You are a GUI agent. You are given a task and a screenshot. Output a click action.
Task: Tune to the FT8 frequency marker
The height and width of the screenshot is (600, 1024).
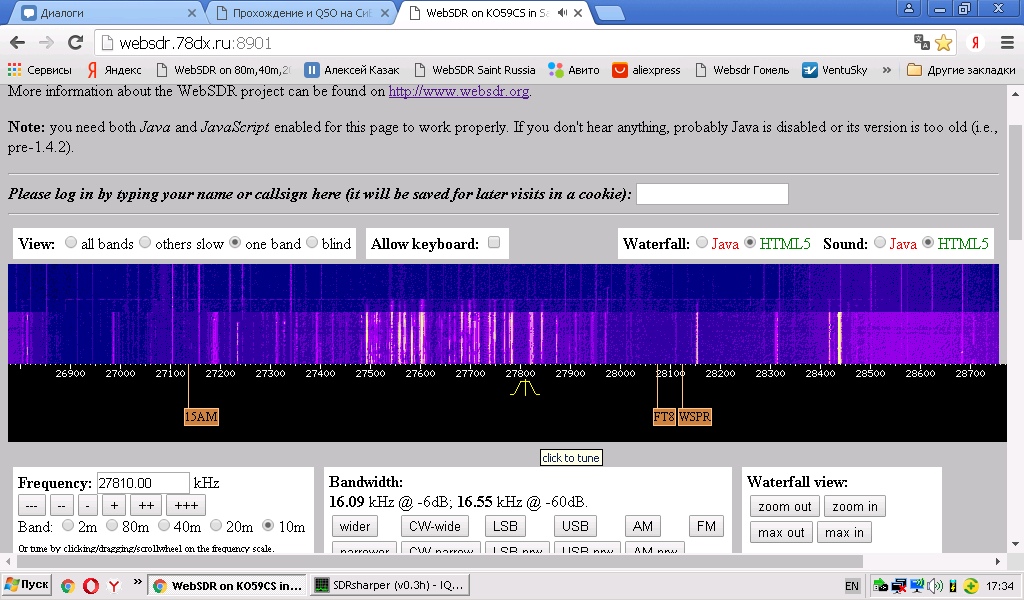664,417
